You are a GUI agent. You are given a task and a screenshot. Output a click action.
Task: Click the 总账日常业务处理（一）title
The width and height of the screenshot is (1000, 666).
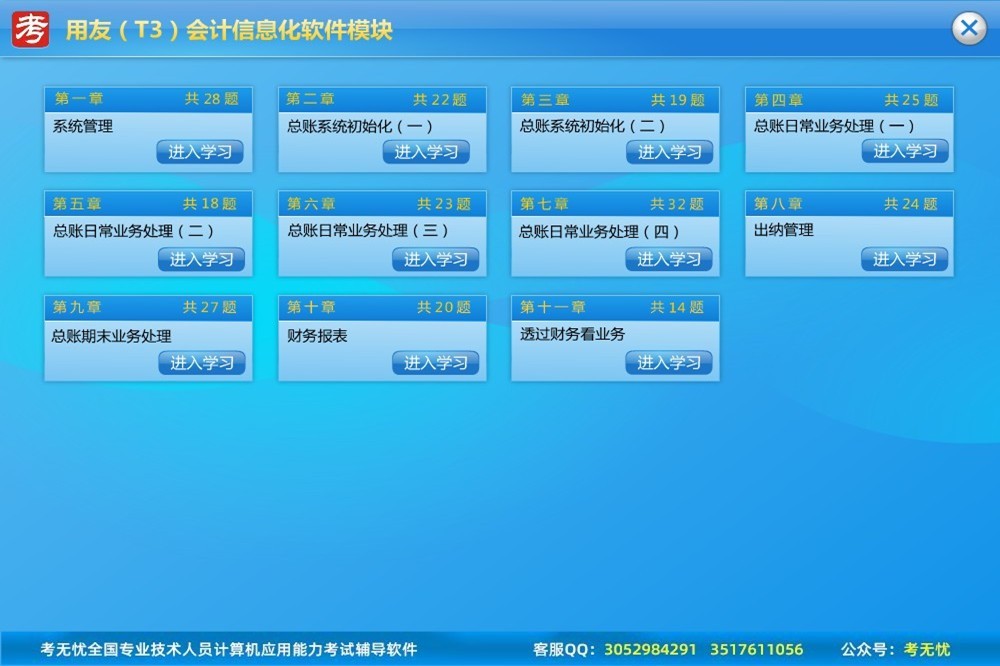(835, 126)
